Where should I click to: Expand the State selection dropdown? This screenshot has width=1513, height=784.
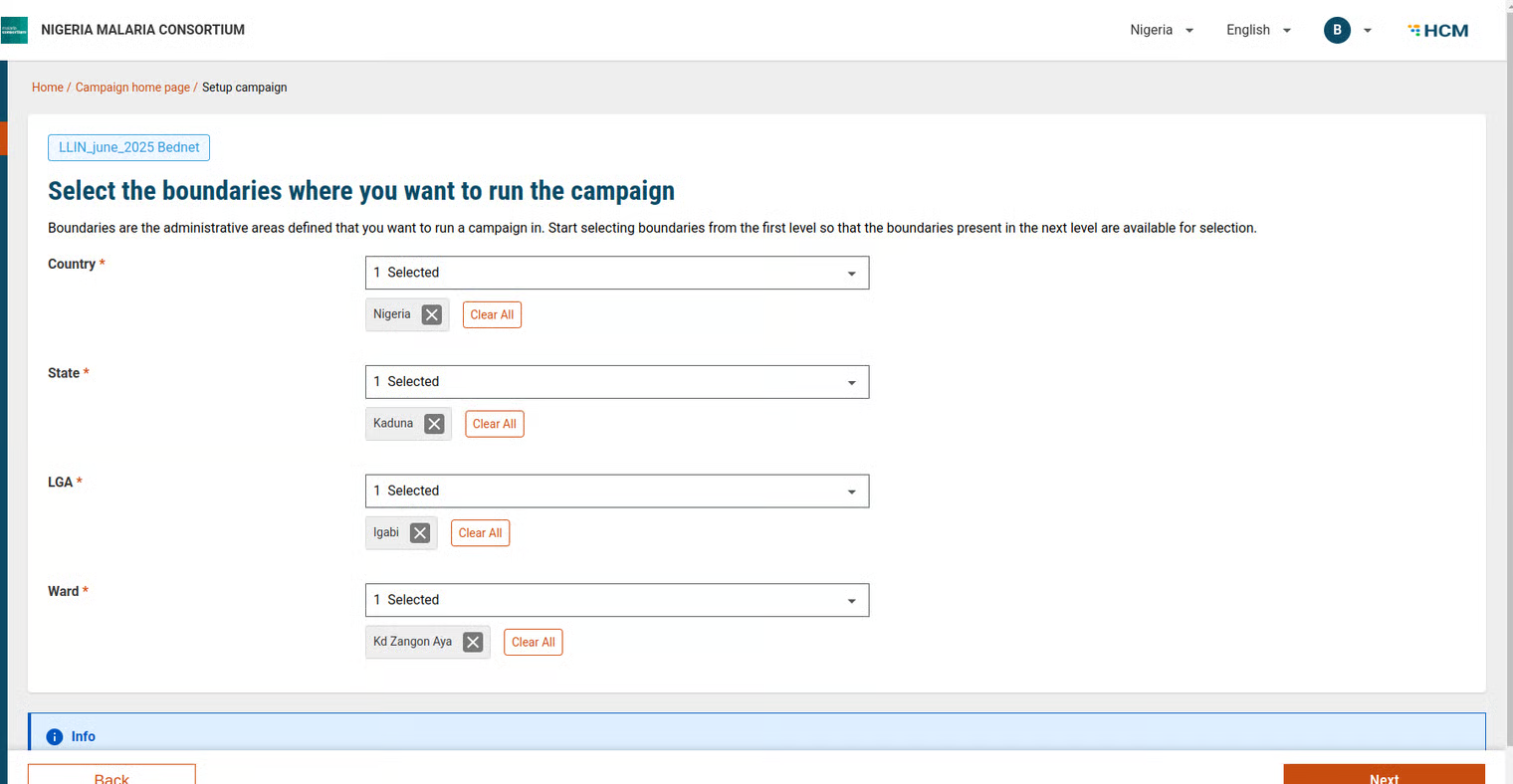coord(617,382)
